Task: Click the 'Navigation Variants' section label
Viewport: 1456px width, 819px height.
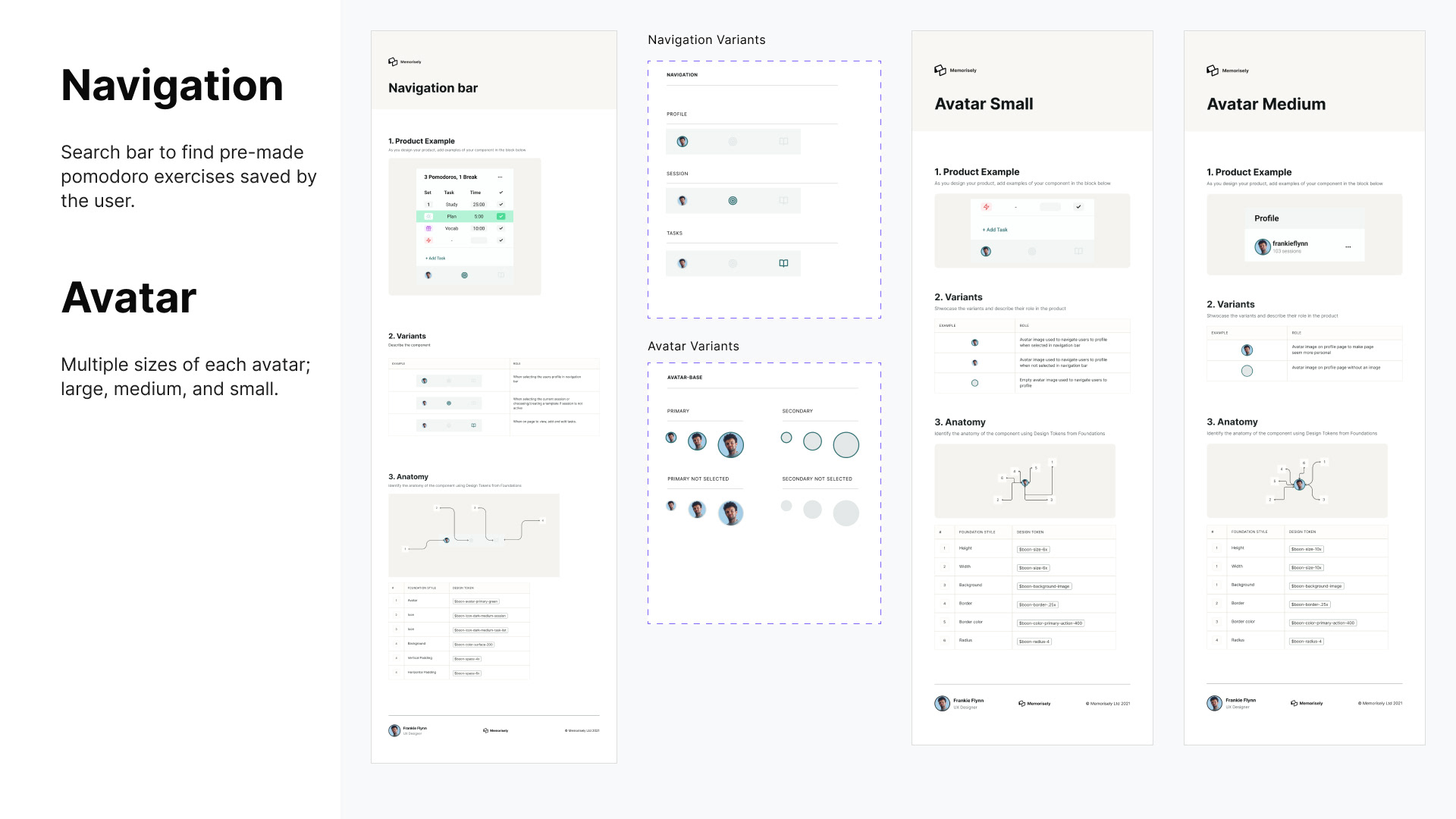Action: (x=706, y=40)
